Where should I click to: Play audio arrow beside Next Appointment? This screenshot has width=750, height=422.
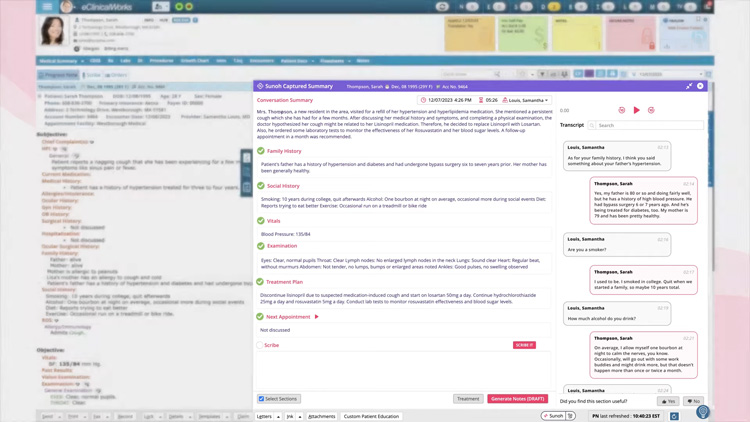[316, 317]
